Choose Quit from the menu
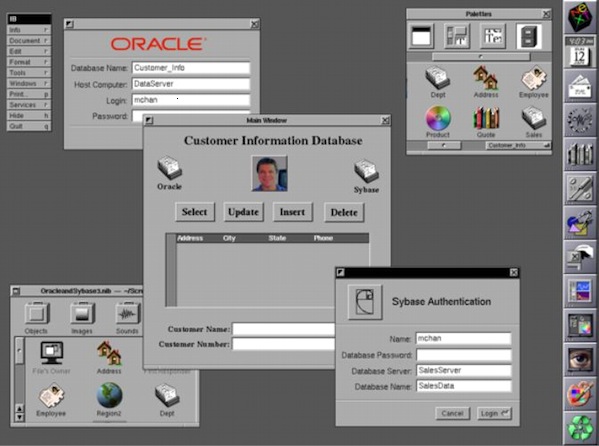 29,126
